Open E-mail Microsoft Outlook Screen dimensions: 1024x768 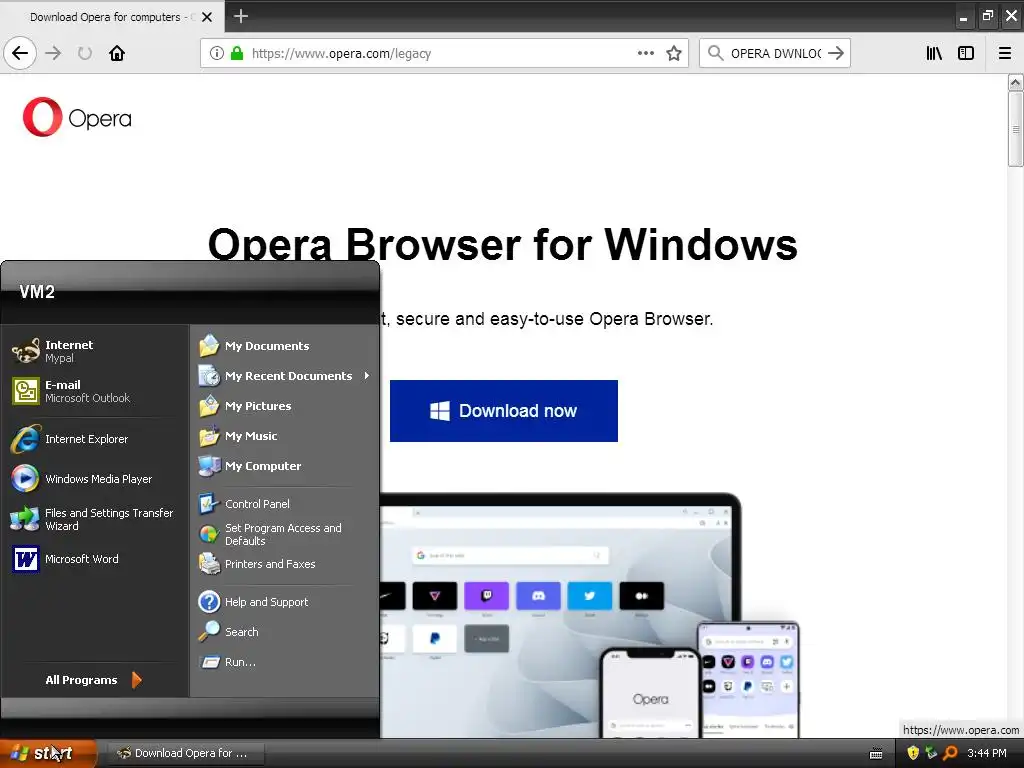pyautogui.click(x=95, y=391)
